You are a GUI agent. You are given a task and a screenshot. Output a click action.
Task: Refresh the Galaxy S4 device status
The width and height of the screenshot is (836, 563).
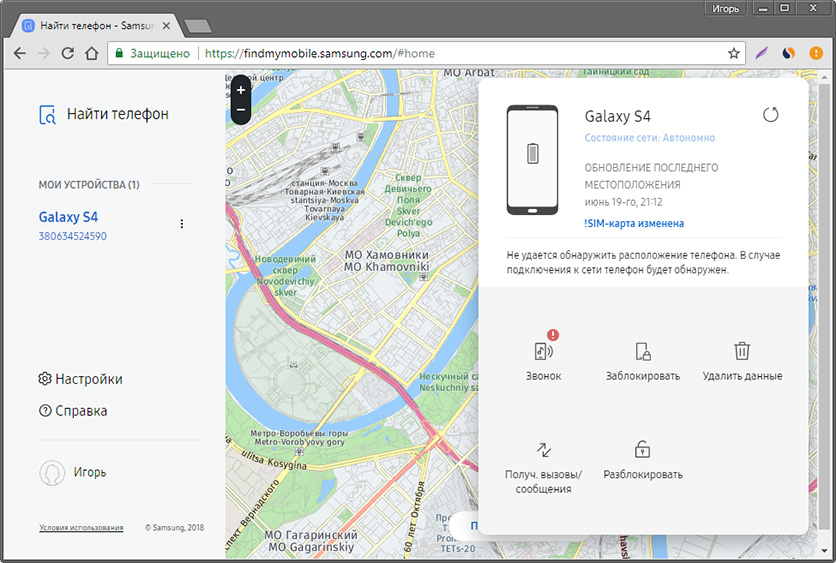click(x=770, y=114)
